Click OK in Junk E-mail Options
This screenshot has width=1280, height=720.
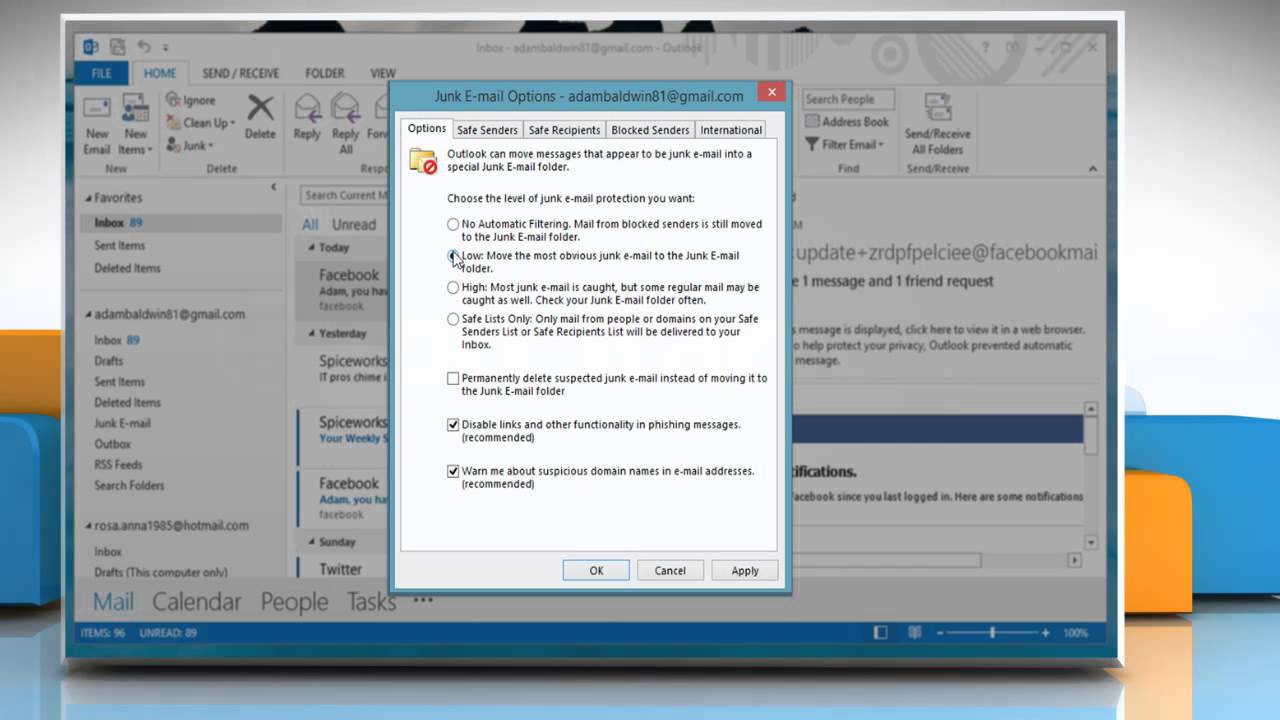pos(596,570)
